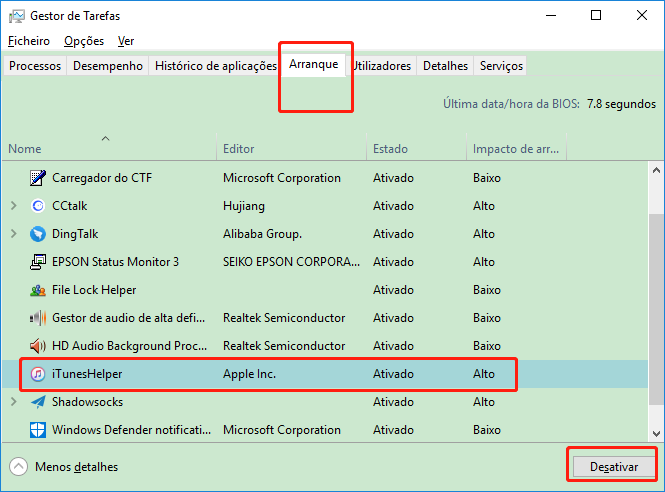Screen dimensions: 665x492
Task: Click the Gestor de audio speaker icon
Action: click(x=38, y=318)
